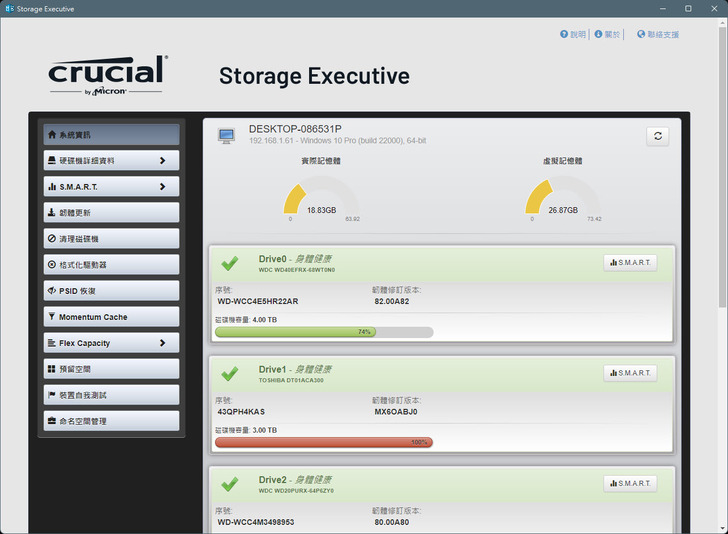This screenshot has width=728, height=534.
Task: Open the 韌體更新 firmware update item
Action: coord(111,212)
